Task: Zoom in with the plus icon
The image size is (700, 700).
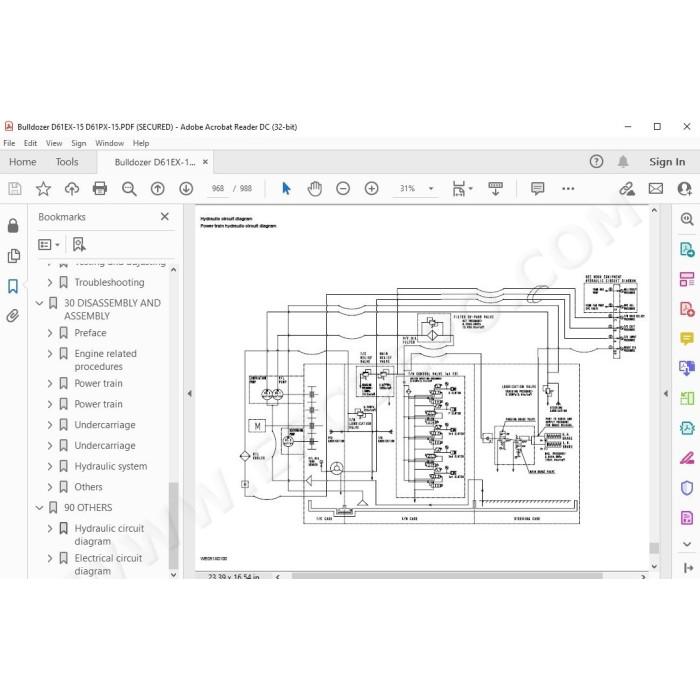Action: coord(371,188)
